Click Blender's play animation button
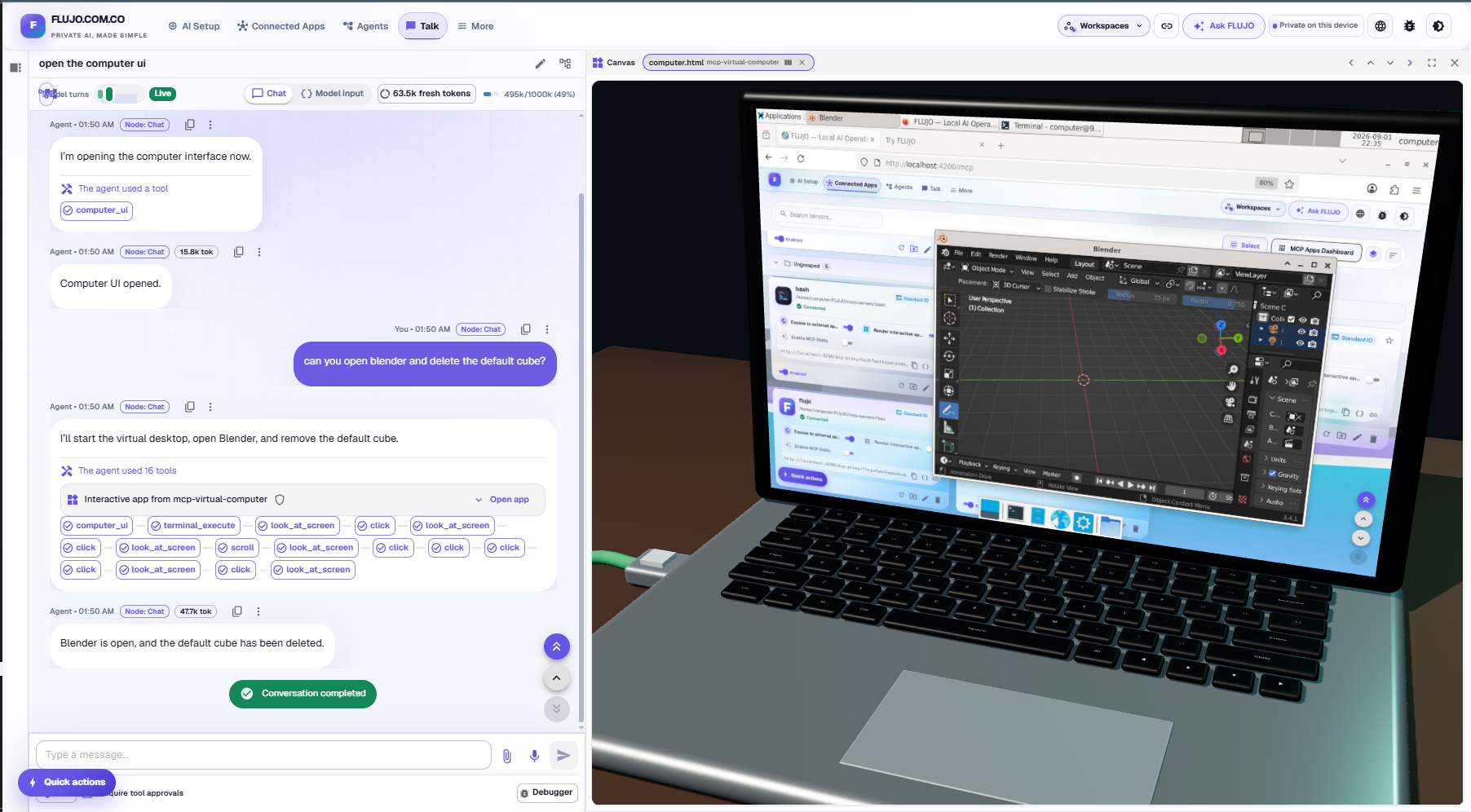Viewport: 1471px width, 812px height. point(1130,485)
